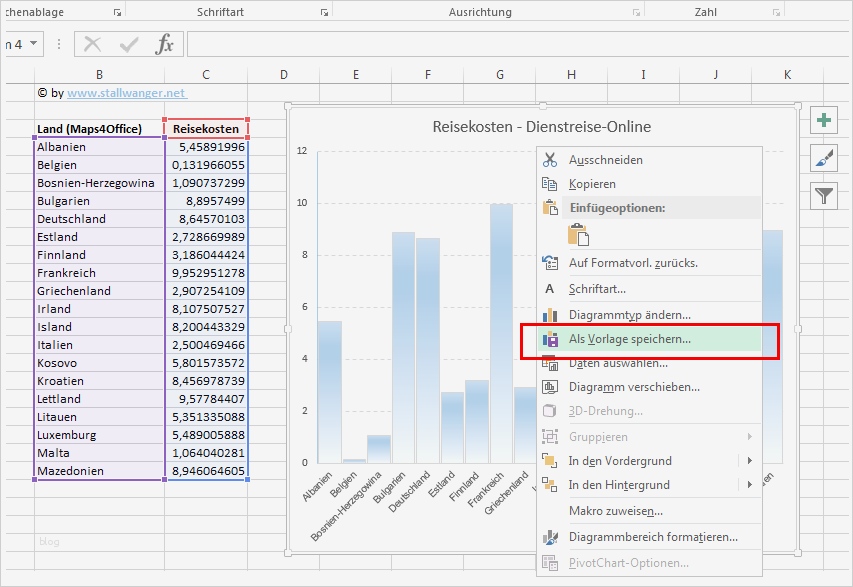Click the paste clipboard icon under Einfügeoptionen
Viewport: 853px width, 587px height.
click(x=578, y=234)
